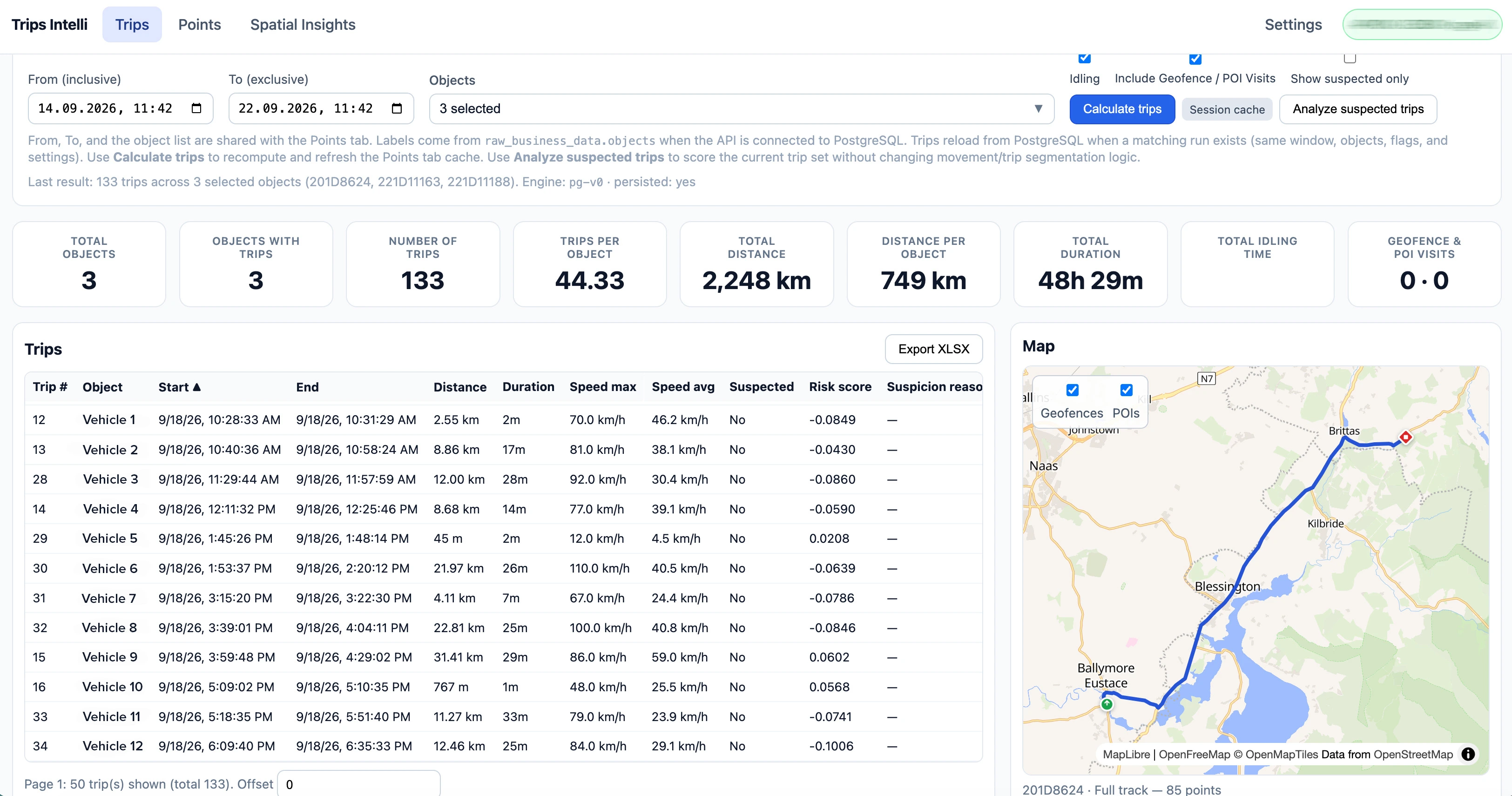This screenshot has height=796, width=1512.
Task: Click risk score 0.0602 in Vehicle 9 row
Action: coord(829,657)
